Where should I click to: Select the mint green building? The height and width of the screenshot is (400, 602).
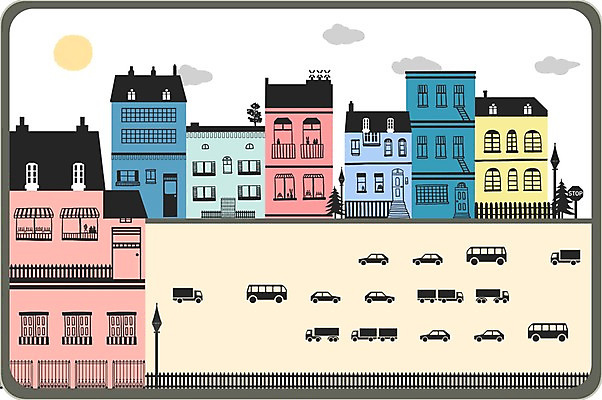tap(225, 170)
